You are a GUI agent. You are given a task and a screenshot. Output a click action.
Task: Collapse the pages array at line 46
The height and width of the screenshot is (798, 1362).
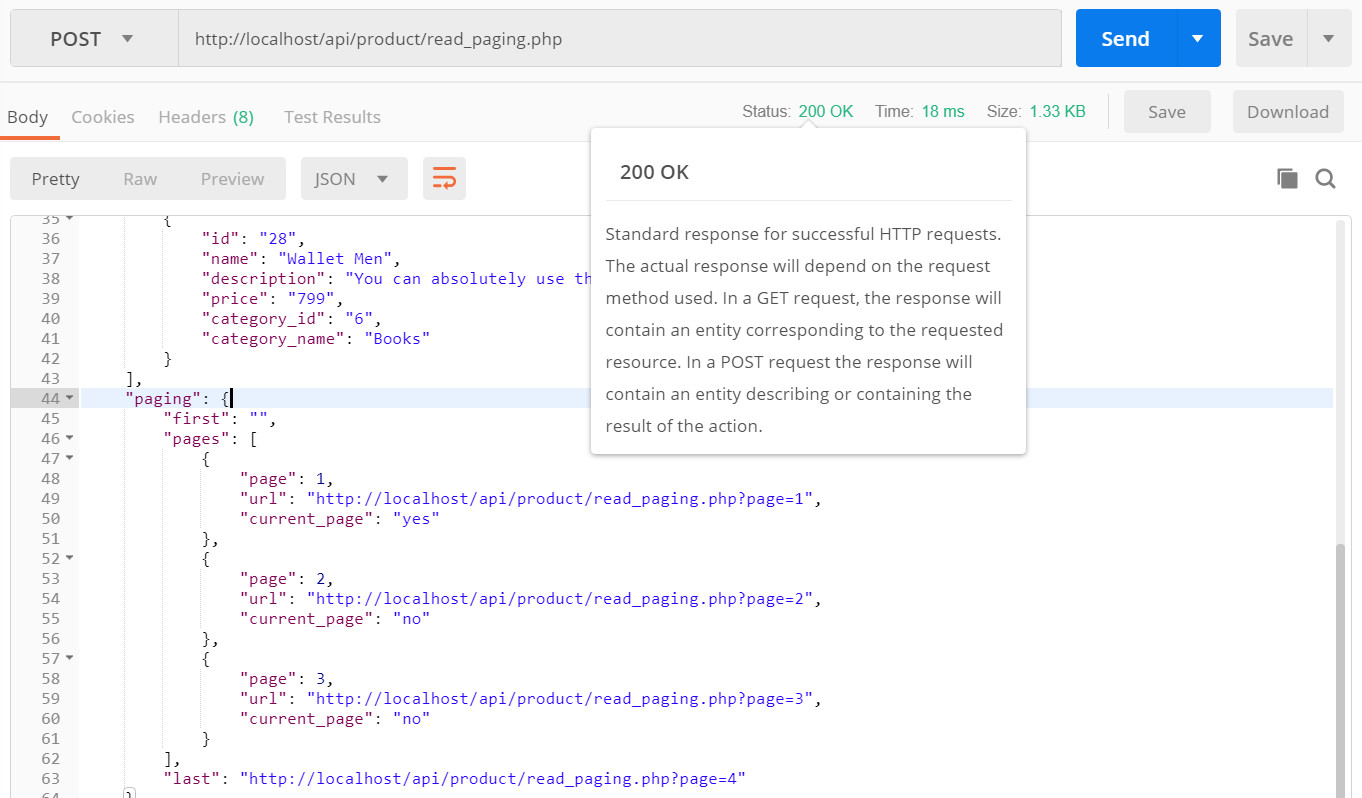(x=69, y=438)
